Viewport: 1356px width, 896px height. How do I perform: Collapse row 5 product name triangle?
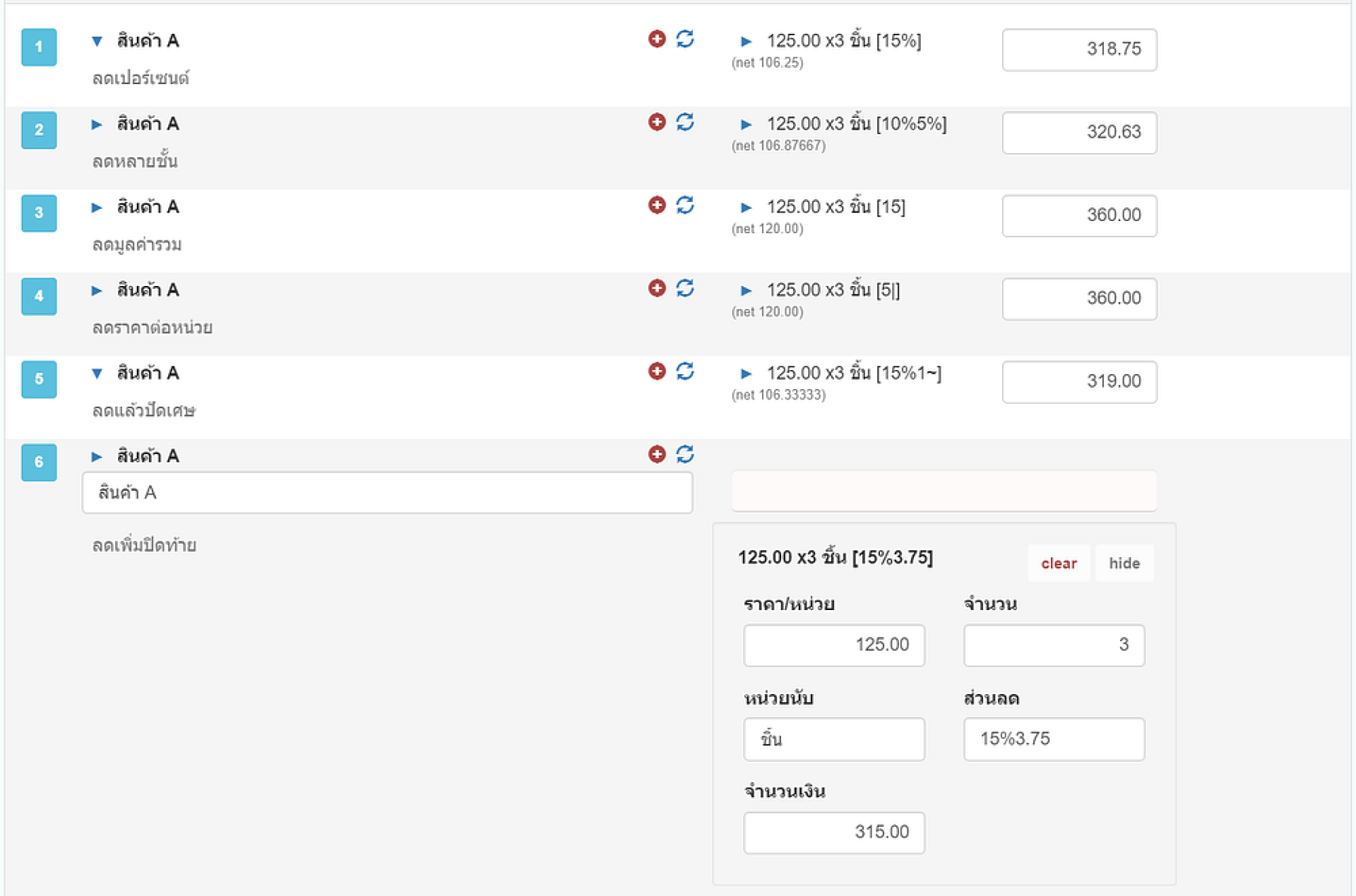point(97,373)
